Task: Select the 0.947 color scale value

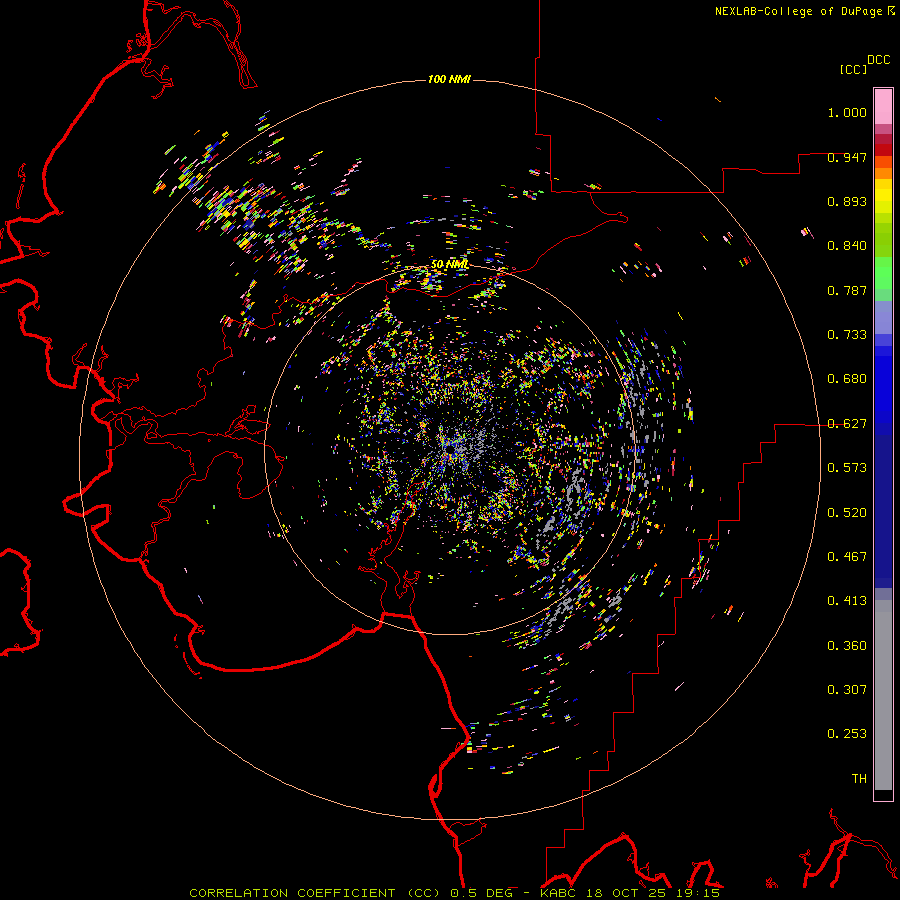Action: 847,157
